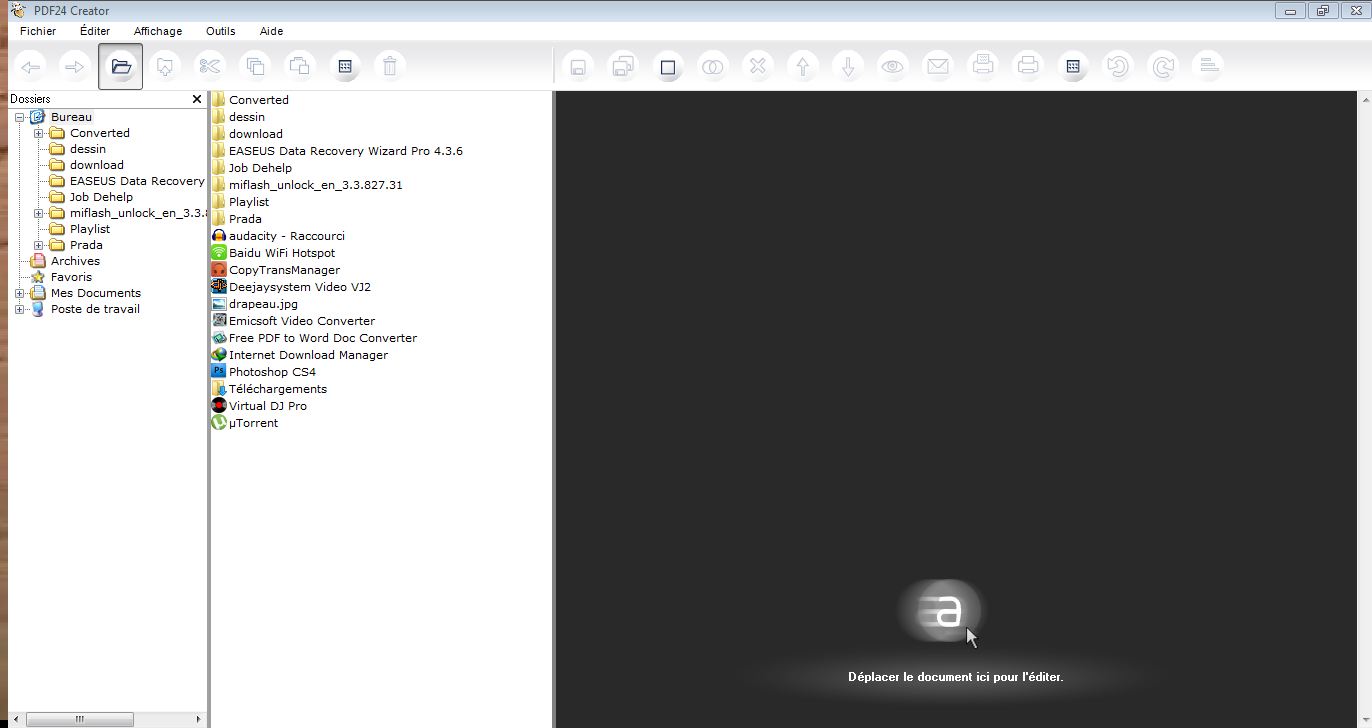Select 'Virtual DJ Pro' in the file list
This screenshot has width=1372, height=728.
pyautogui.click(x=268, y=406)
